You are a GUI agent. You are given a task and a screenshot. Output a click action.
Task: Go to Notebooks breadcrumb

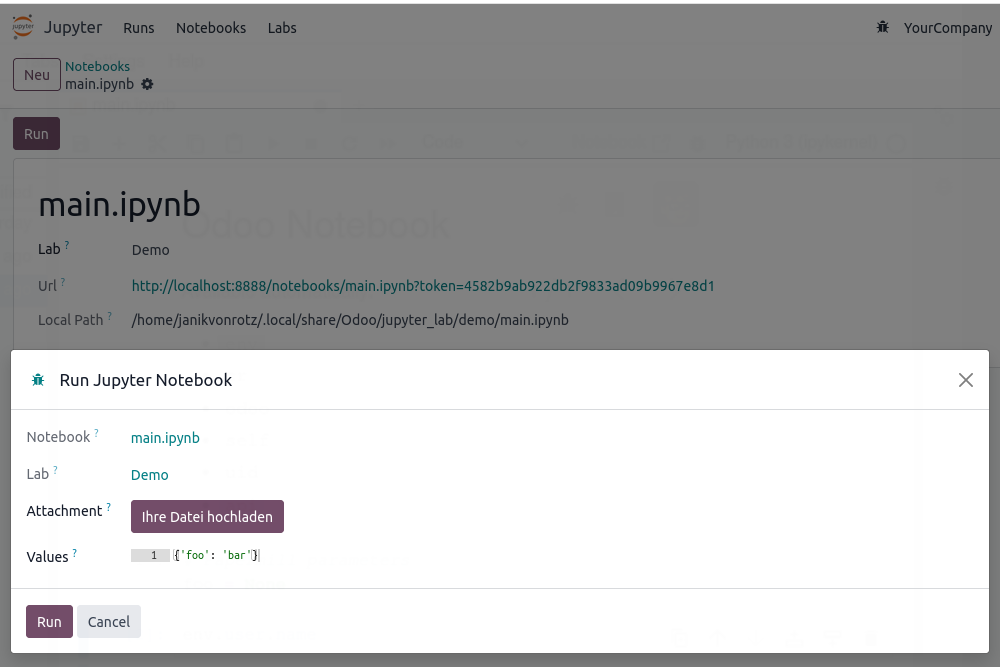tap(97, 66)
